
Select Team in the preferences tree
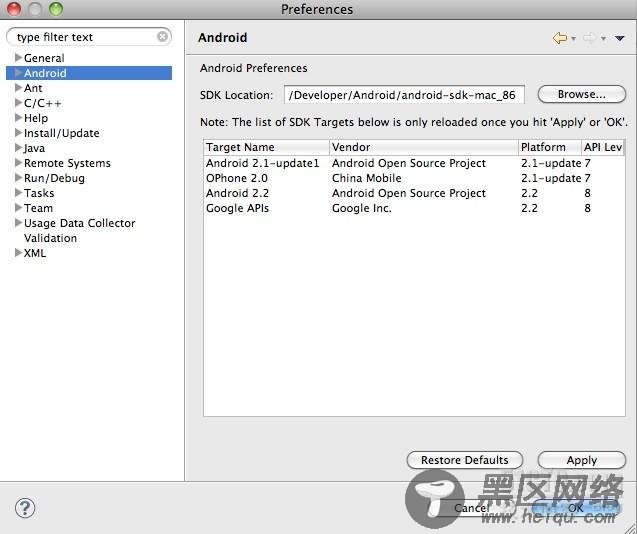(x=38, y=208)
